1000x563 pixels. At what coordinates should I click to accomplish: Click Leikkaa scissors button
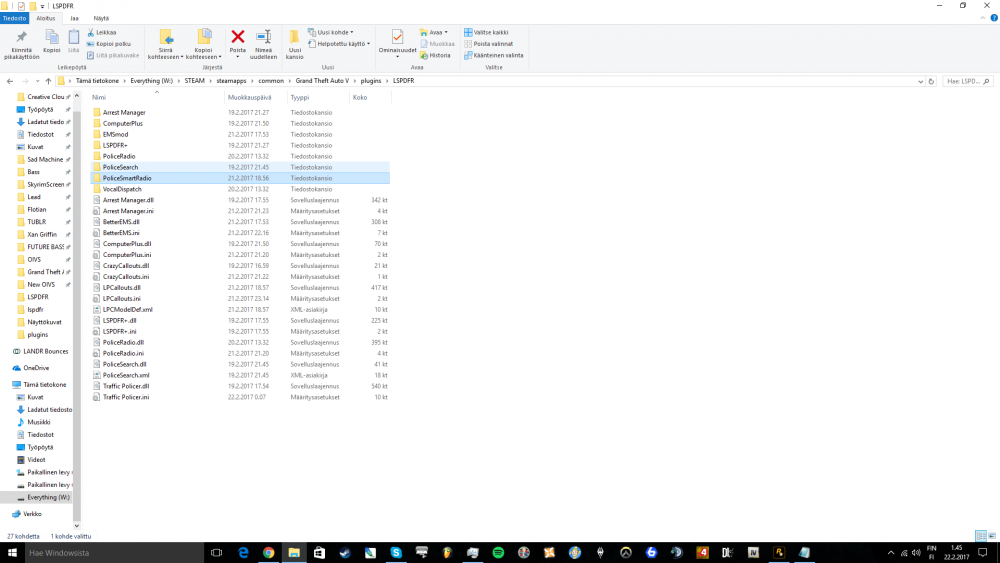[102, 33]
